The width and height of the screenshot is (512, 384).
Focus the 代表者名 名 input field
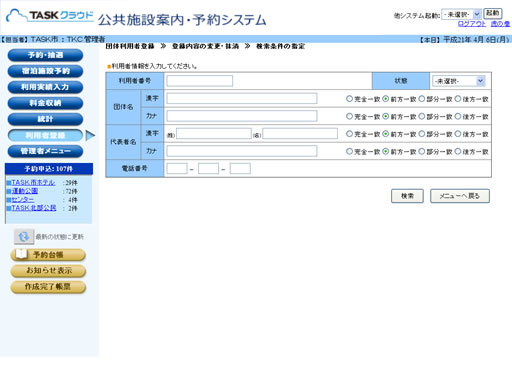point(300,134)
